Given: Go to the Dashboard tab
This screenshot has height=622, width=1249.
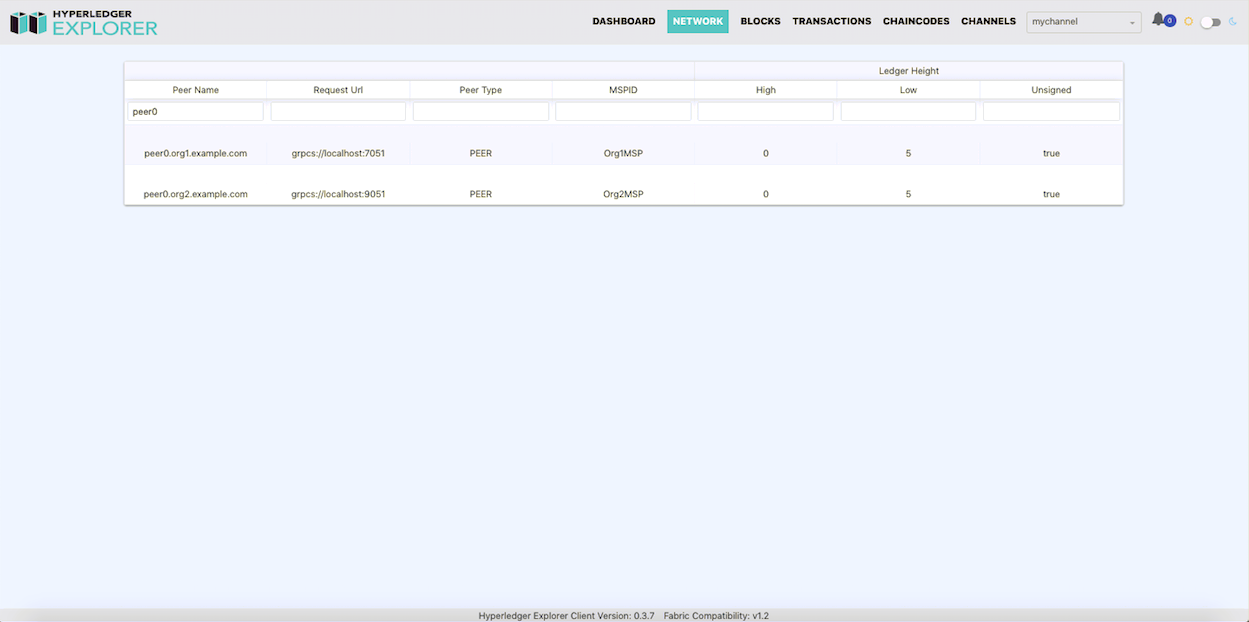Looking at the screenshot, I should coord(624,21).
